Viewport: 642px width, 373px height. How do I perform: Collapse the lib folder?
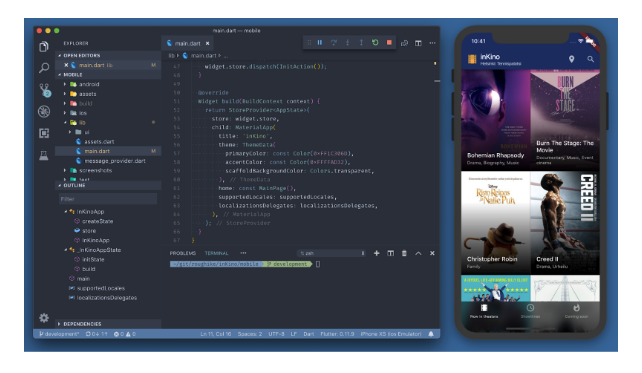click(x=65, y=122)
